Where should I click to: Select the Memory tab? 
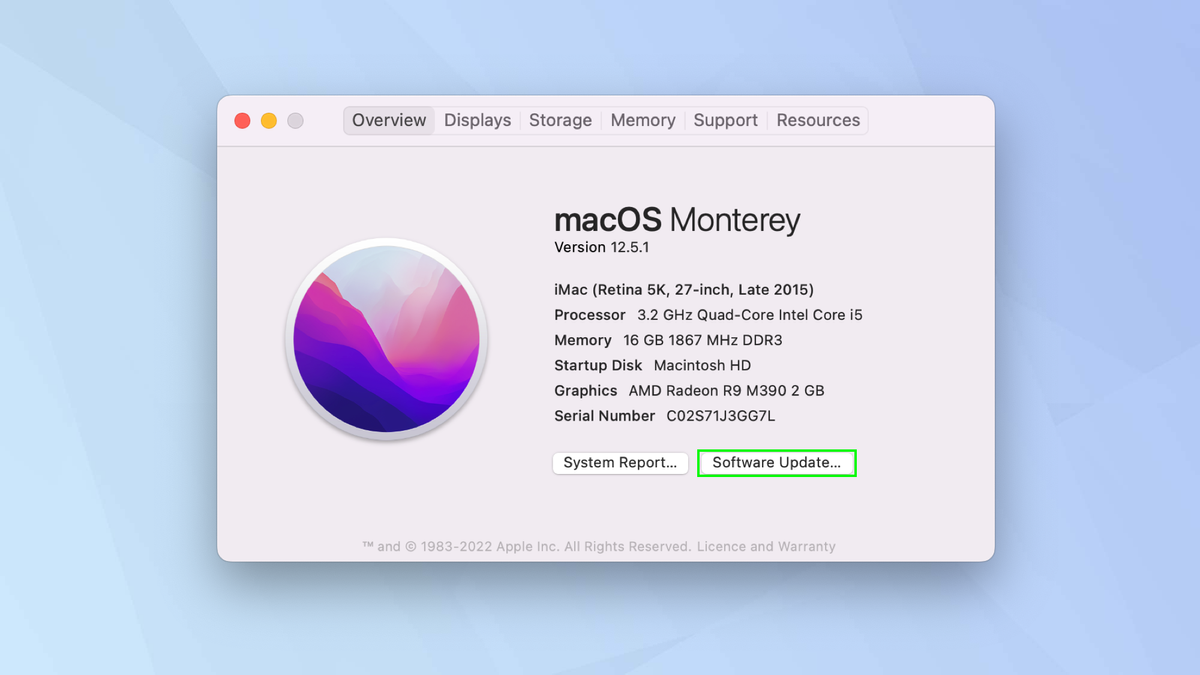[x=643, y=120]
